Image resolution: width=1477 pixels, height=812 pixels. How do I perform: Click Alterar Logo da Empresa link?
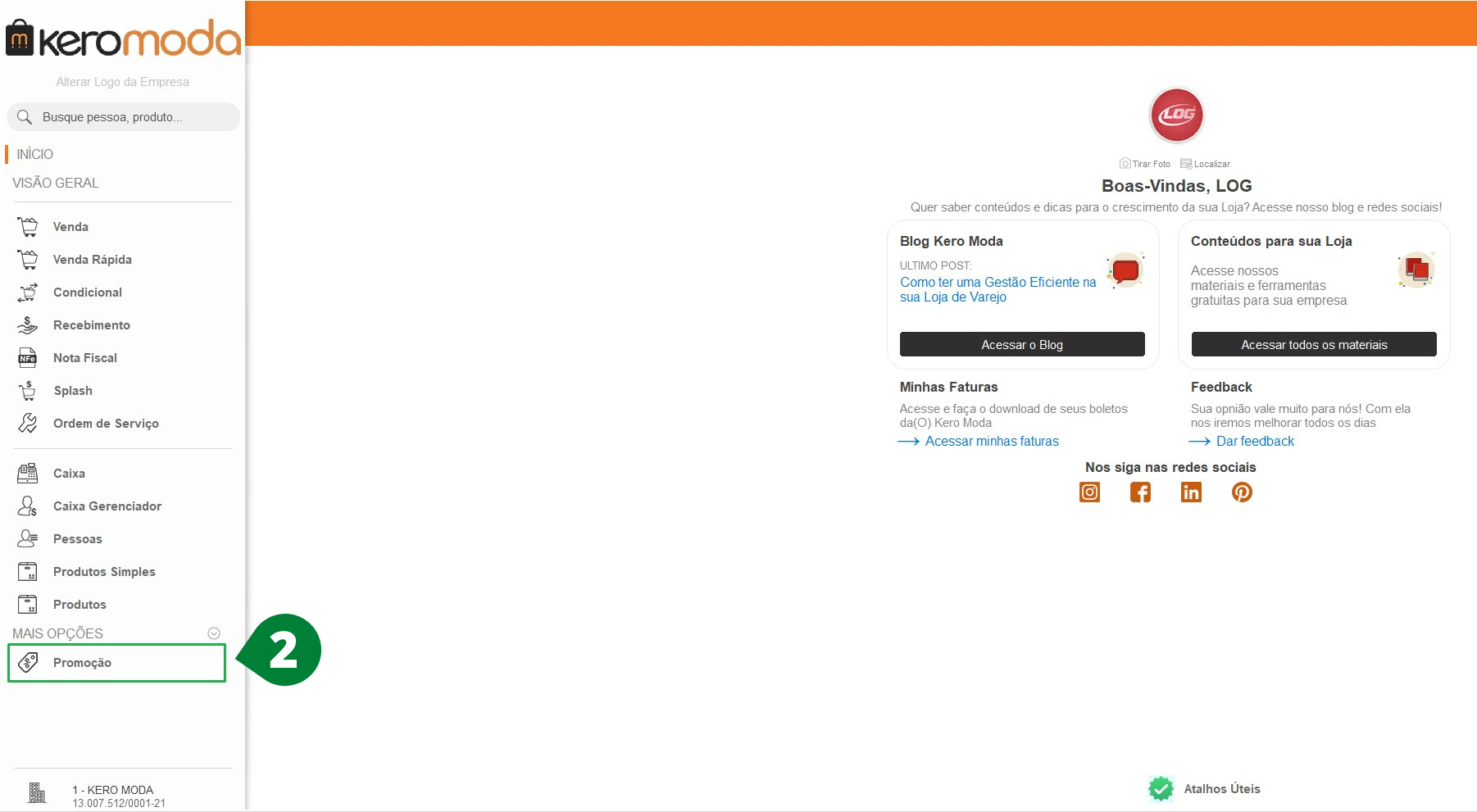tap(123, 82)
